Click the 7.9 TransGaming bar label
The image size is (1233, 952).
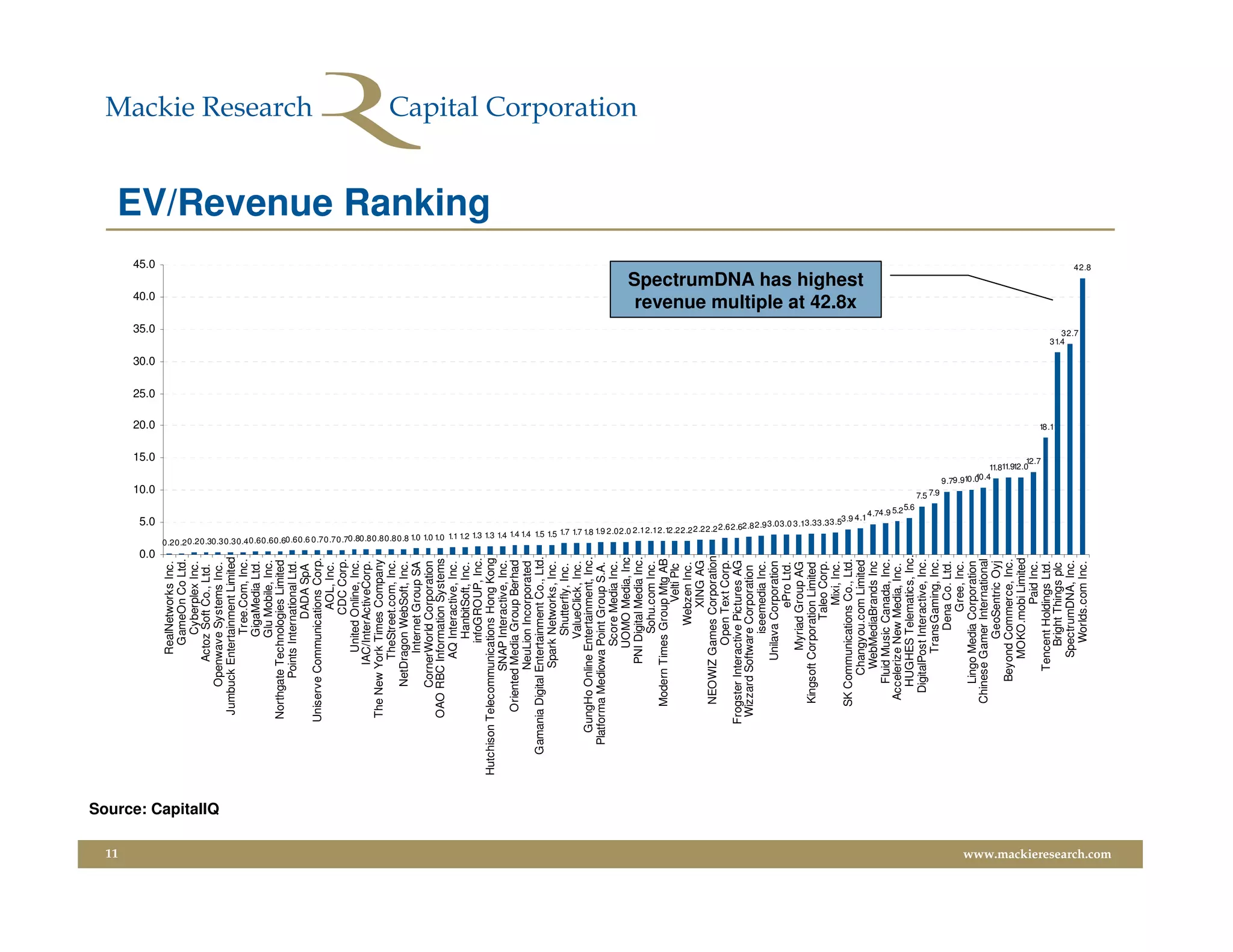(x=934, y=493)
